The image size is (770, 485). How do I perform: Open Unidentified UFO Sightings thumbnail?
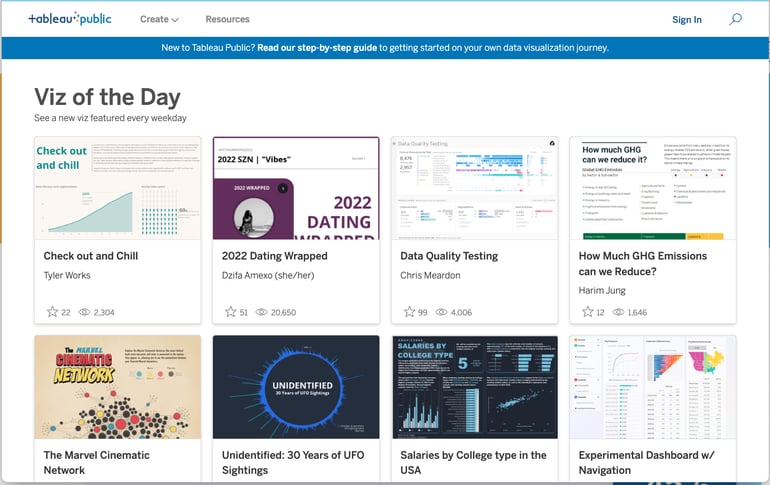[296, 387]
